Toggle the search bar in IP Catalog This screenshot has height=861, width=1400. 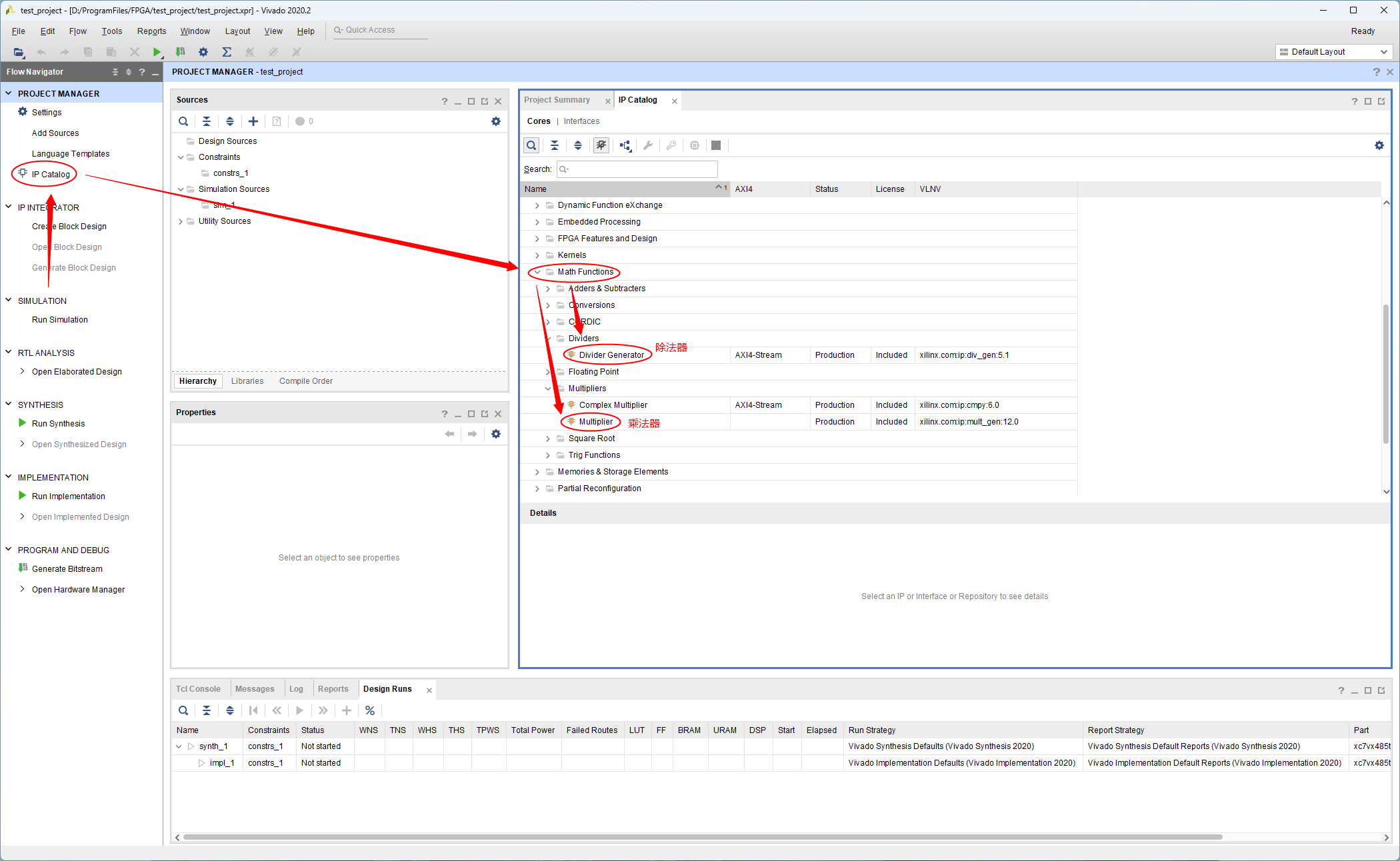point(531,145)
